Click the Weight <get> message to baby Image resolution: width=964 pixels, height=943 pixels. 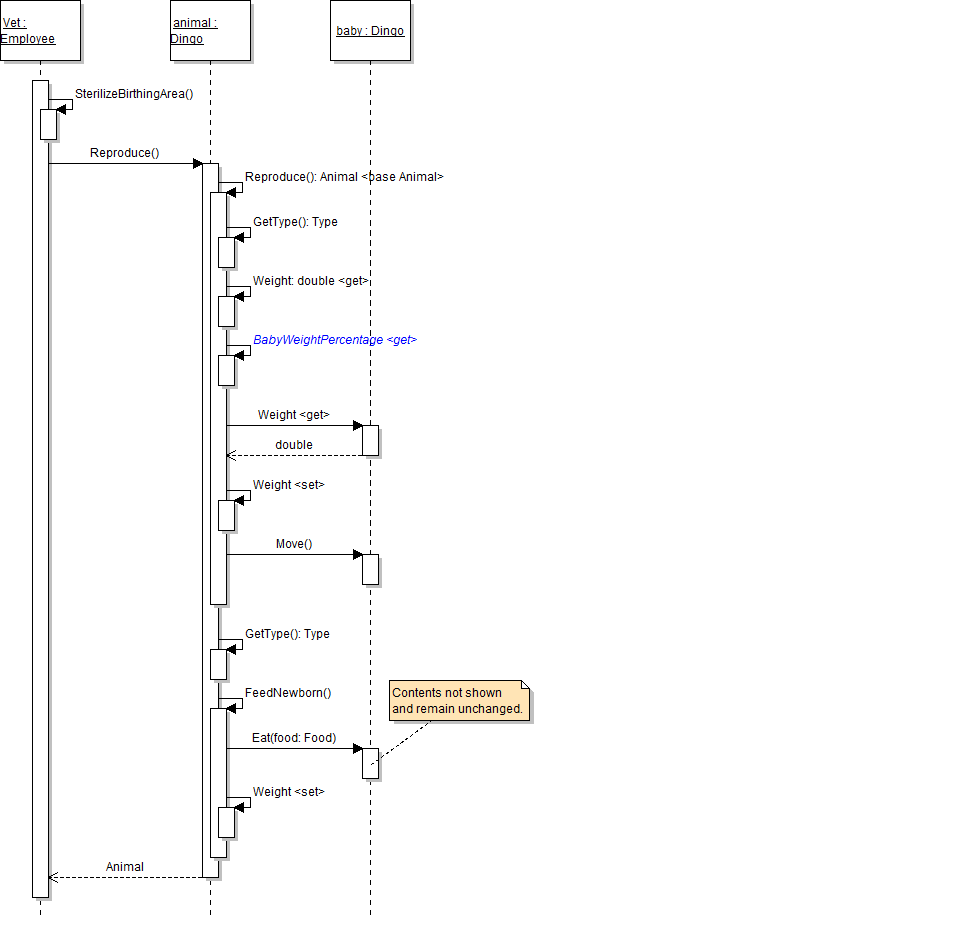pyautogui.click(x=293, y=414)
